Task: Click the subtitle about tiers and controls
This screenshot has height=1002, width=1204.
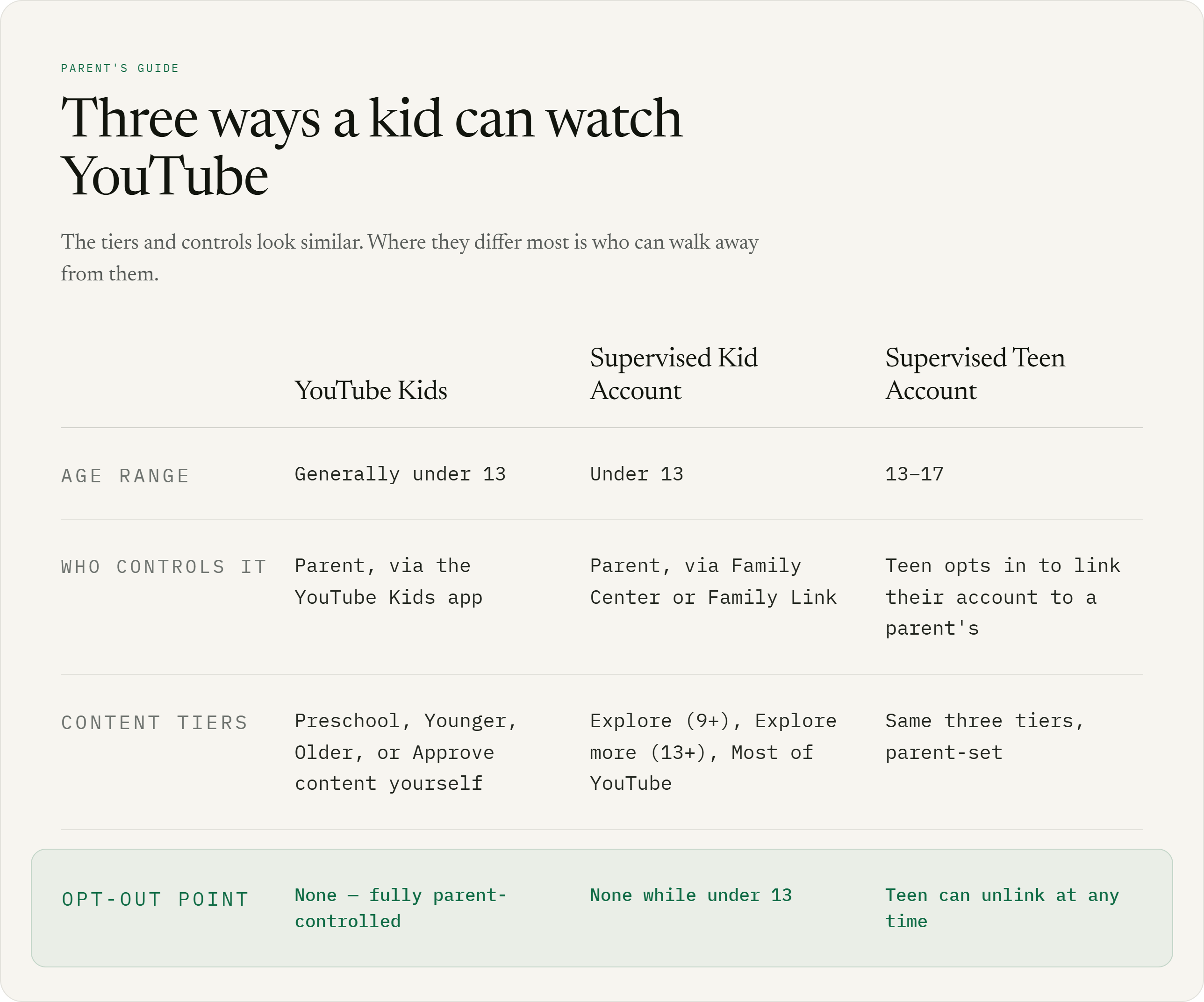Action: pyautogui.click(x=409, y=258)
